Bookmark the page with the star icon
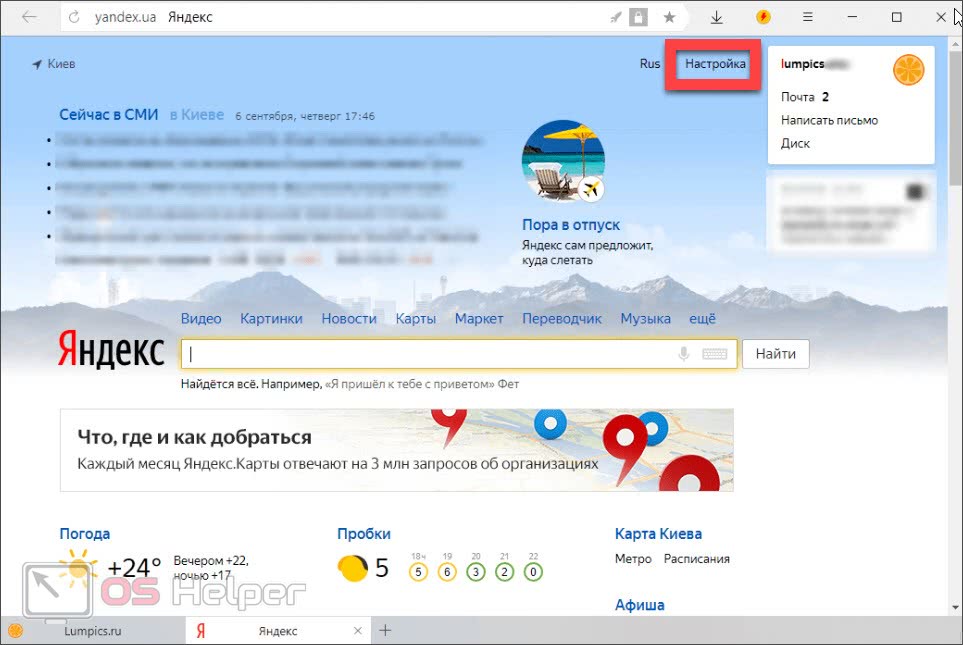The width and height of the screenshot is (963, 645). pos(669,17)
